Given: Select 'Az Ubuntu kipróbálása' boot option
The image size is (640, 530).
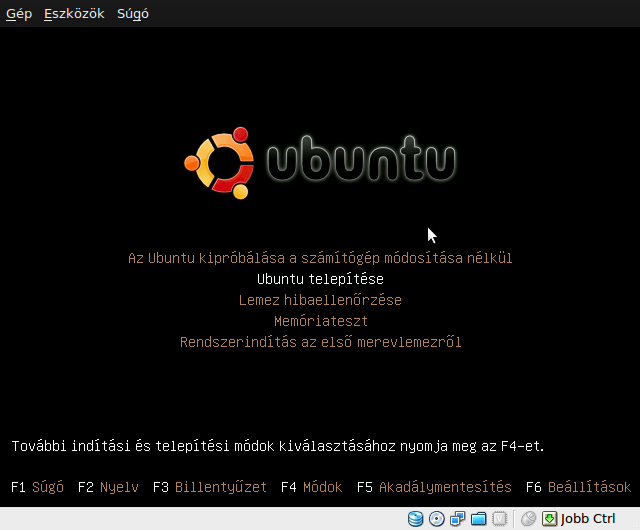Looking at the screenshot, I should (x=320, y=258).
